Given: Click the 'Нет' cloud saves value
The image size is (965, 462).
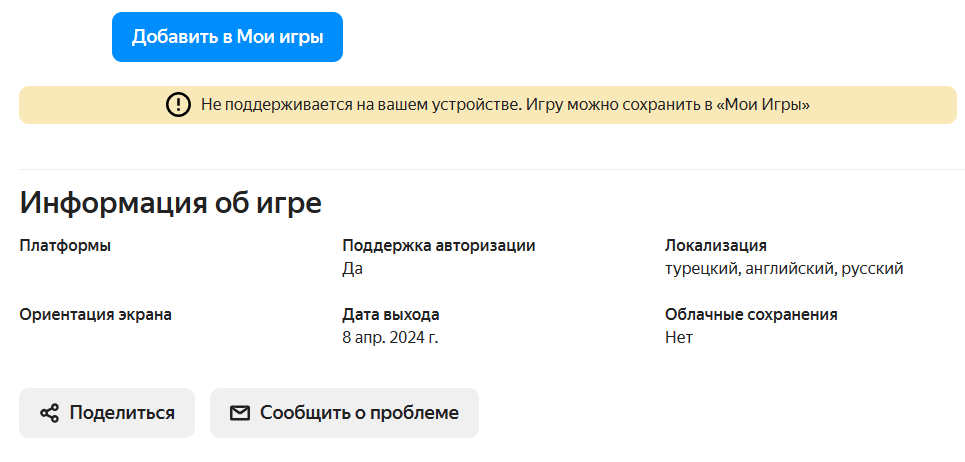Looking at the screenshot, I should point(679,338).
